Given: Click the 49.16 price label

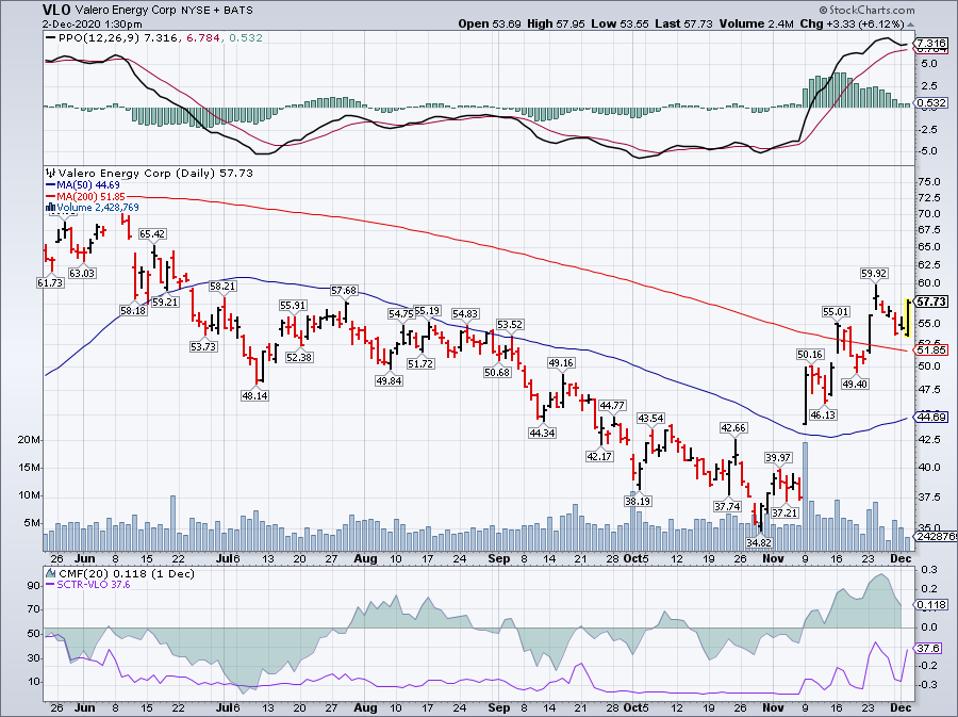Looking at the screenshot, I should (560, 363).
